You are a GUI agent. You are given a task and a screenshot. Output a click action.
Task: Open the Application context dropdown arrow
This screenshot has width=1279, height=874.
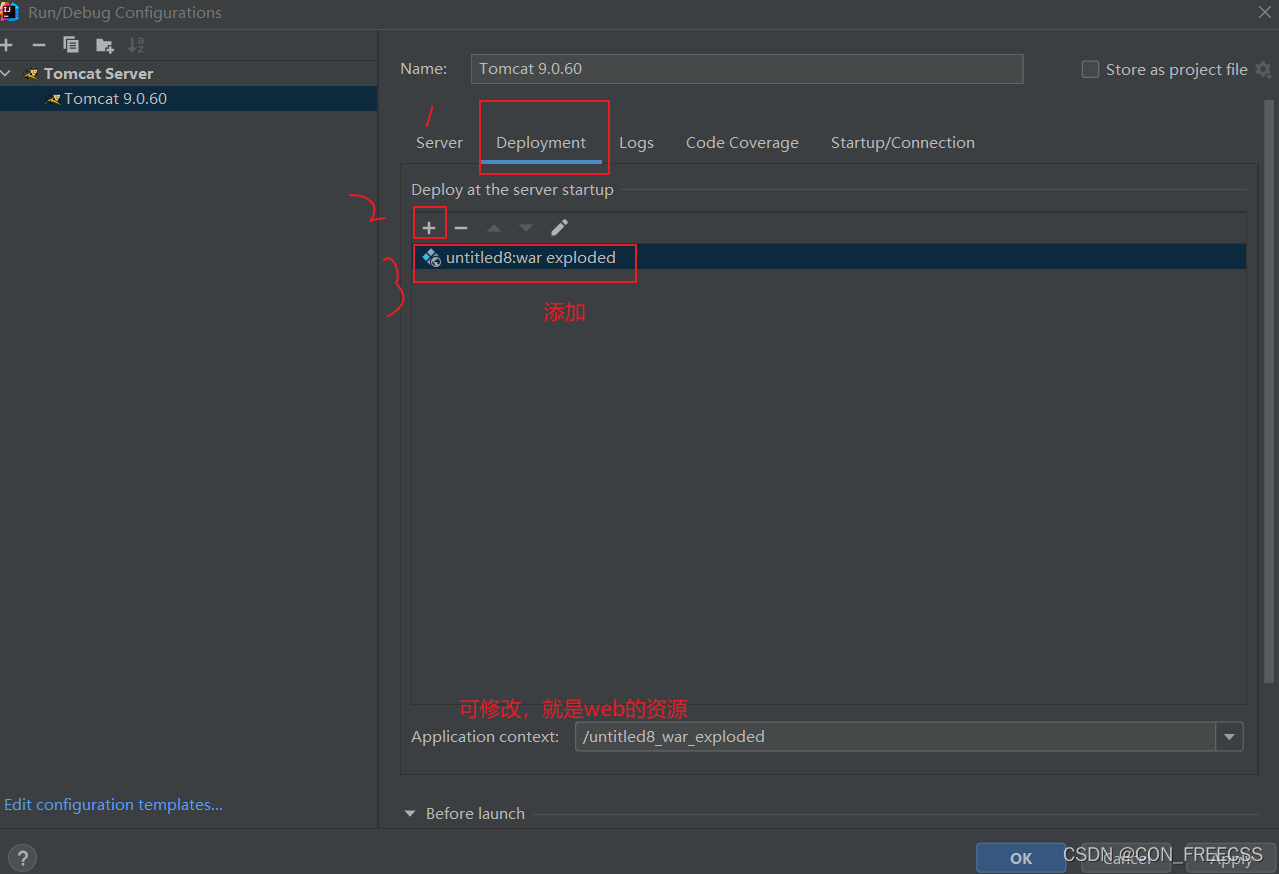click(x=1230, y=737)
